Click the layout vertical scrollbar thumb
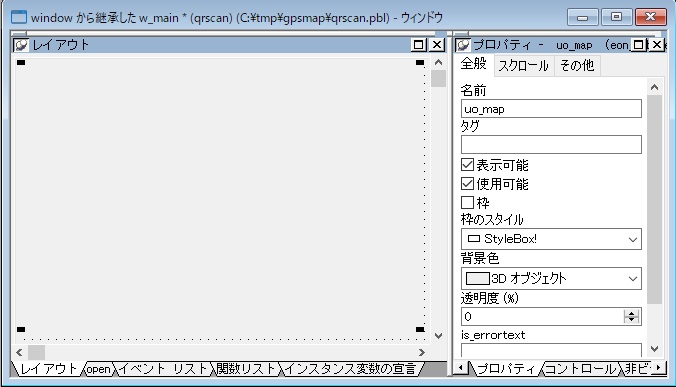 [x=438, y=79]
